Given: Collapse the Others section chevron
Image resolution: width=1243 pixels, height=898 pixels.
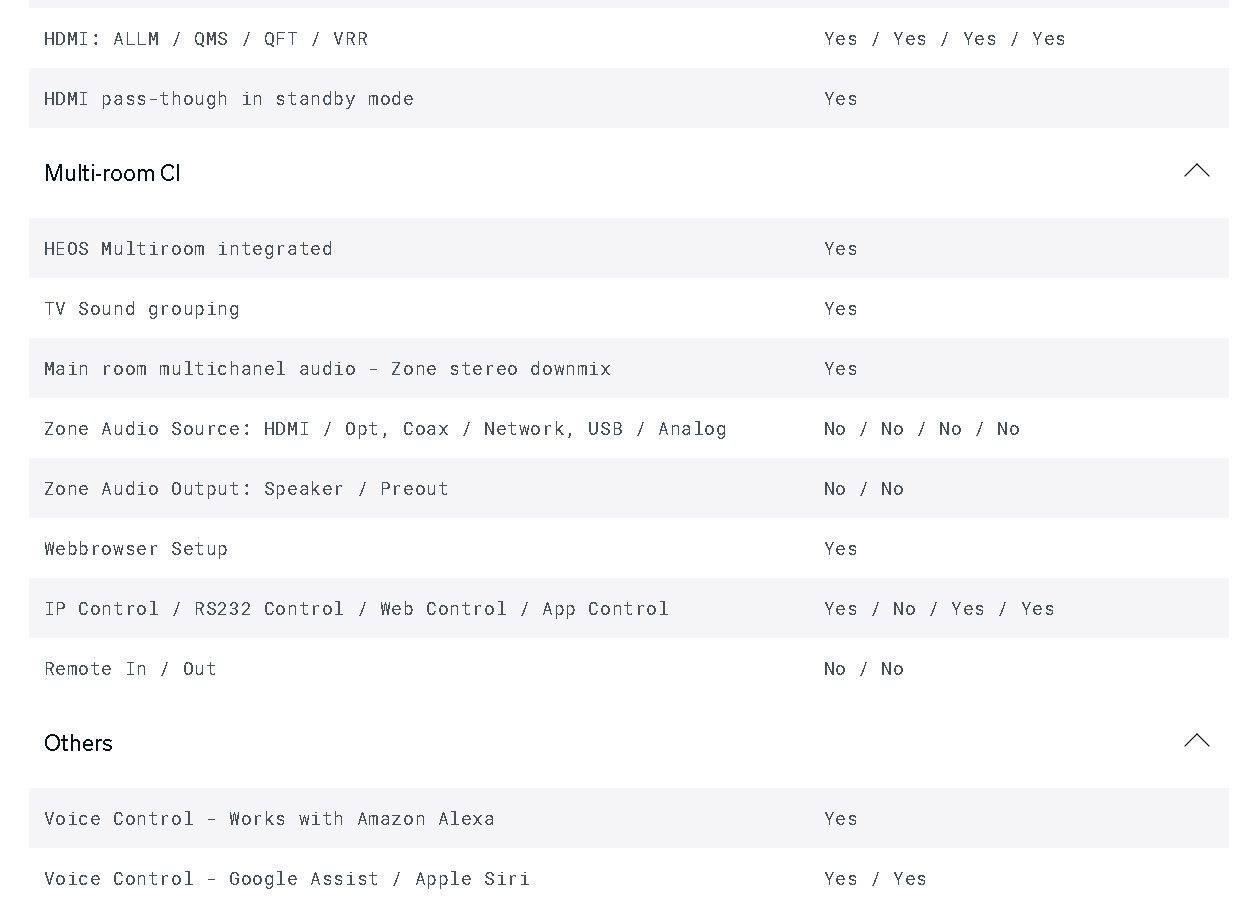Looking at the screenshot, I should [x=1196, y=741].
